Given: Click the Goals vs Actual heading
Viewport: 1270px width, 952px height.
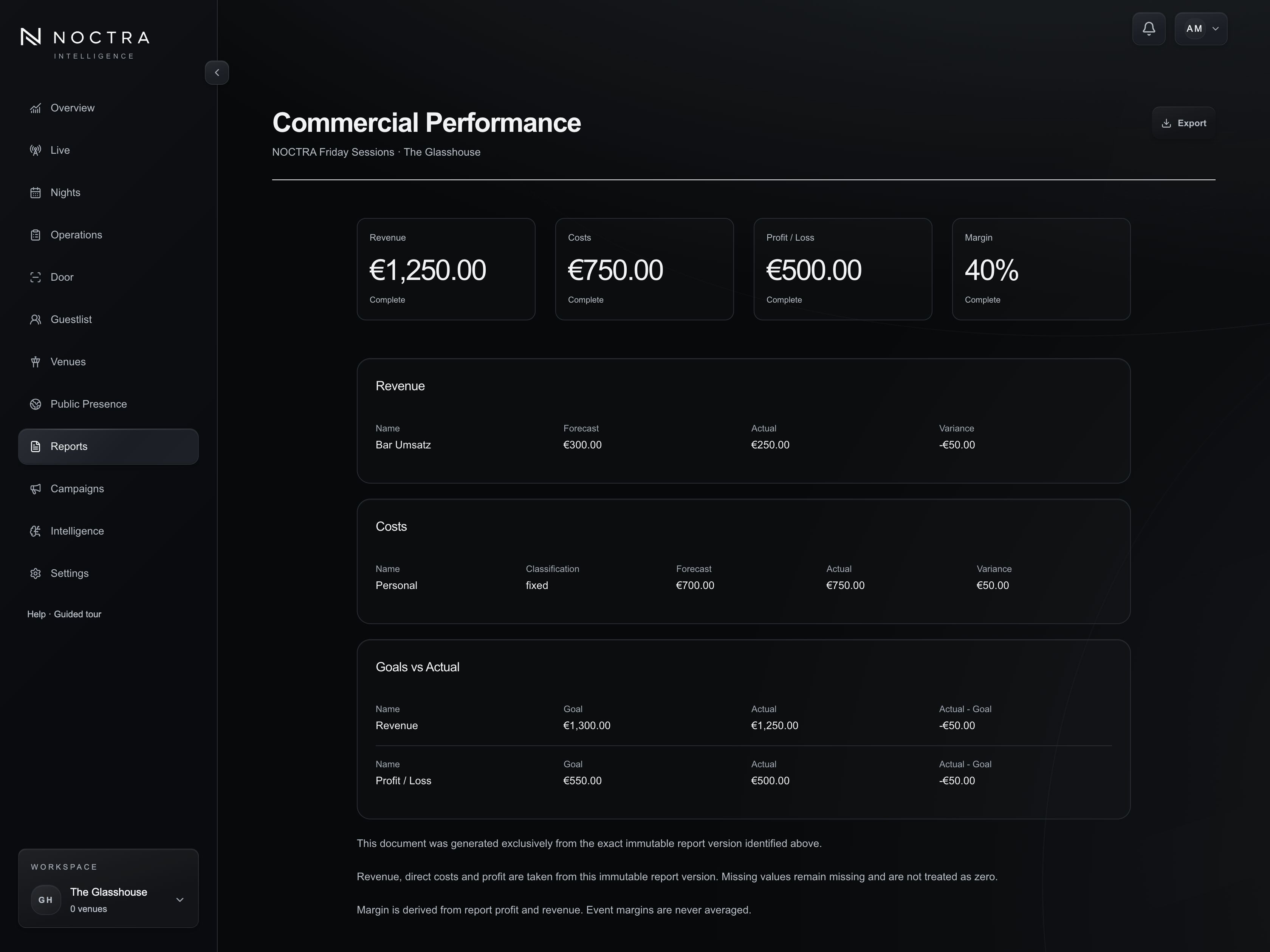Looking at the screenshot, I should (x=417, y=667).
